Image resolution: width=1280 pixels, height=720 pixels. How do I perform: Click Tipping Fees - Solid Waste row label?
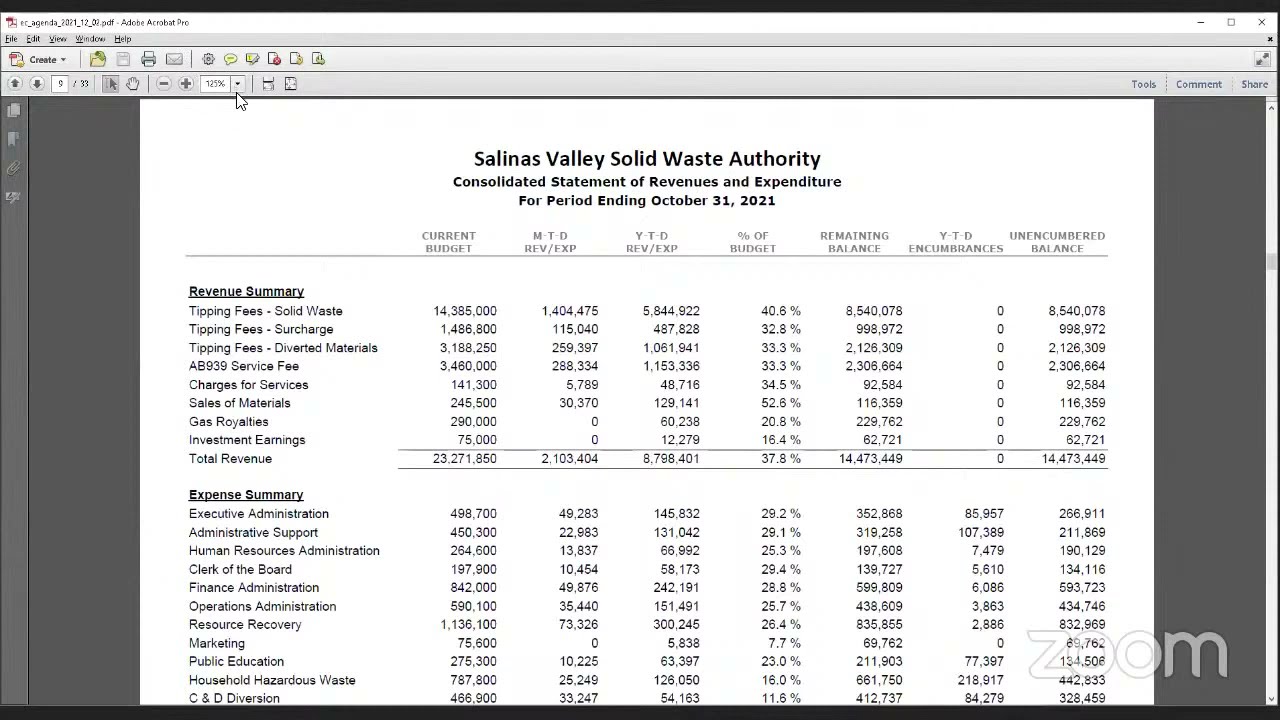(x=266, y=311)
